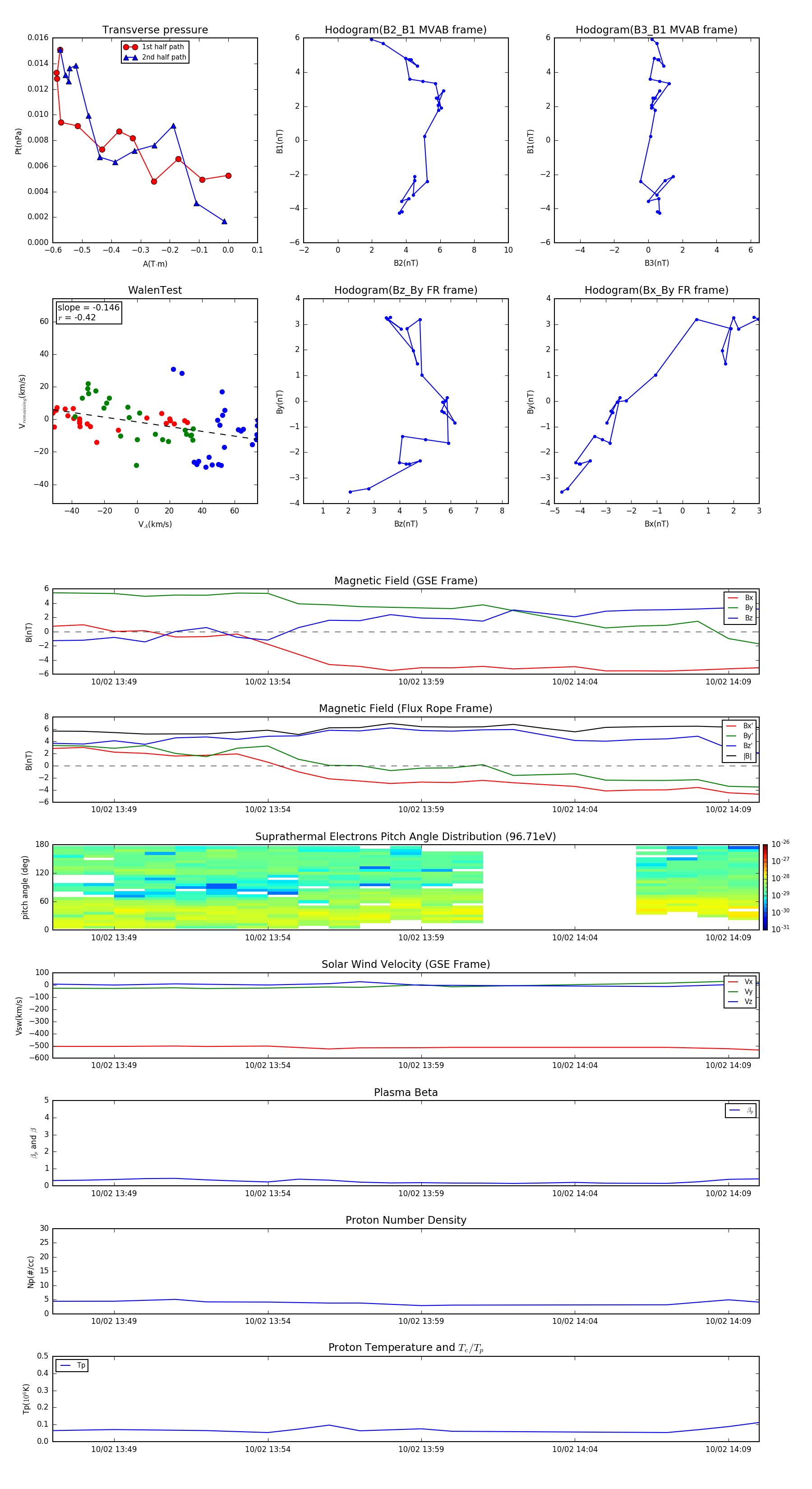Screen dimensions: 812x1489
Task: Click the "Proton Temperature and Te/Tp" title
Action: (x=406, y=1348)
